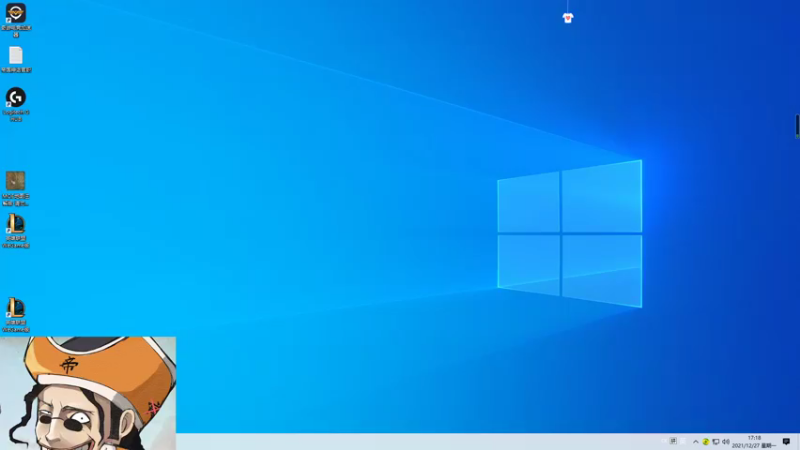Click the hanging T-shirt widget at top
This screenshot has height=450, width=800.
[x=568, y=18]
